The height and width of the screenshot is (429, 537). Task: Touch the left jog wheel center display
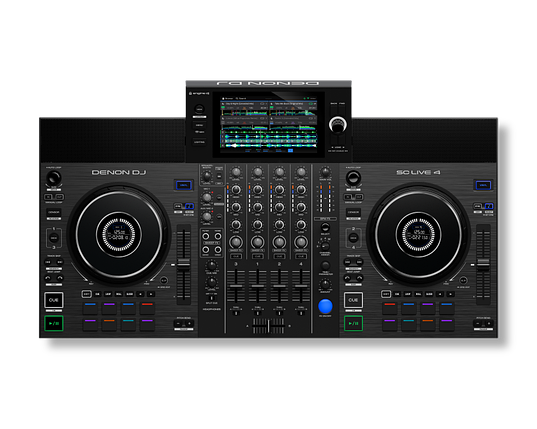click(x=118, y=235)
